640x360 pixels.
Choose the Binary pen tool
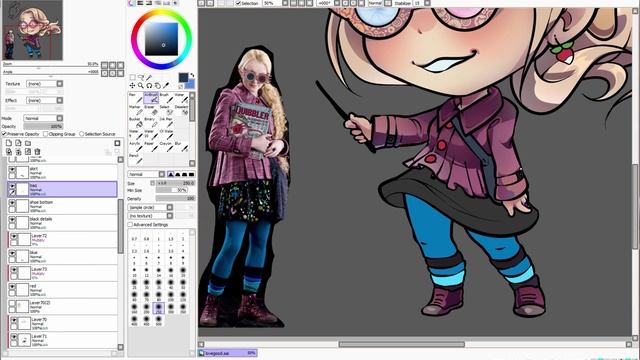point(151,122)
